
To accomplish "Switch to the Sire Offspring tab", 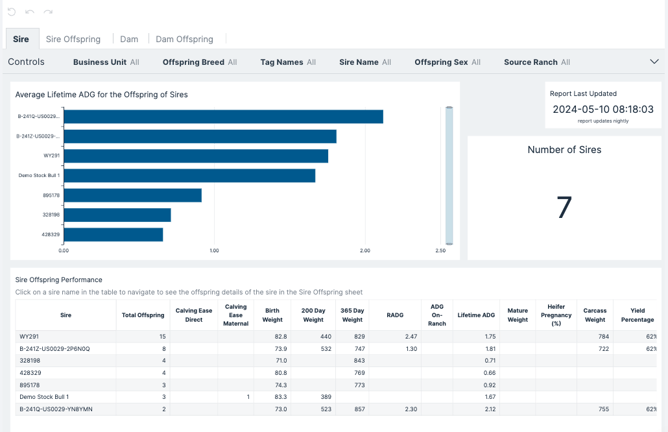I will [x=73, y=39].
